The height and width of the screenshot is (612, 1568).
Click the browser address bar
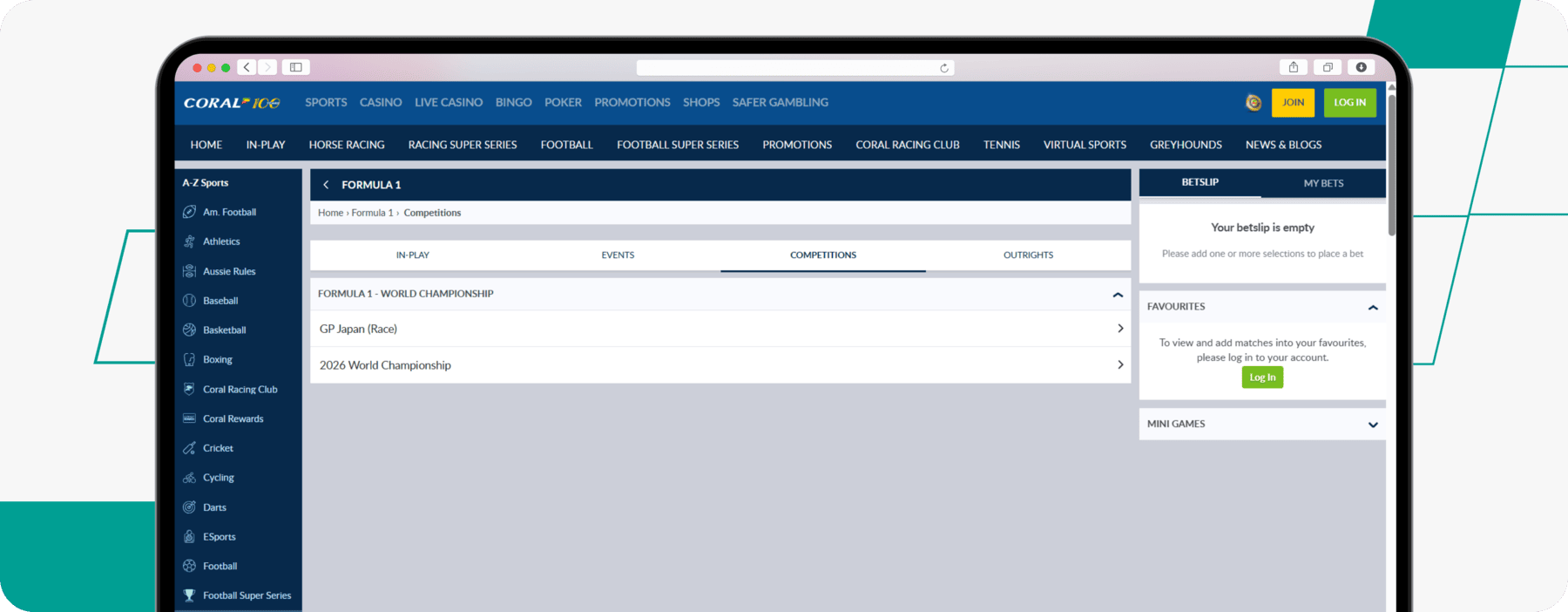pyautogui.click(x=795, y=68)
